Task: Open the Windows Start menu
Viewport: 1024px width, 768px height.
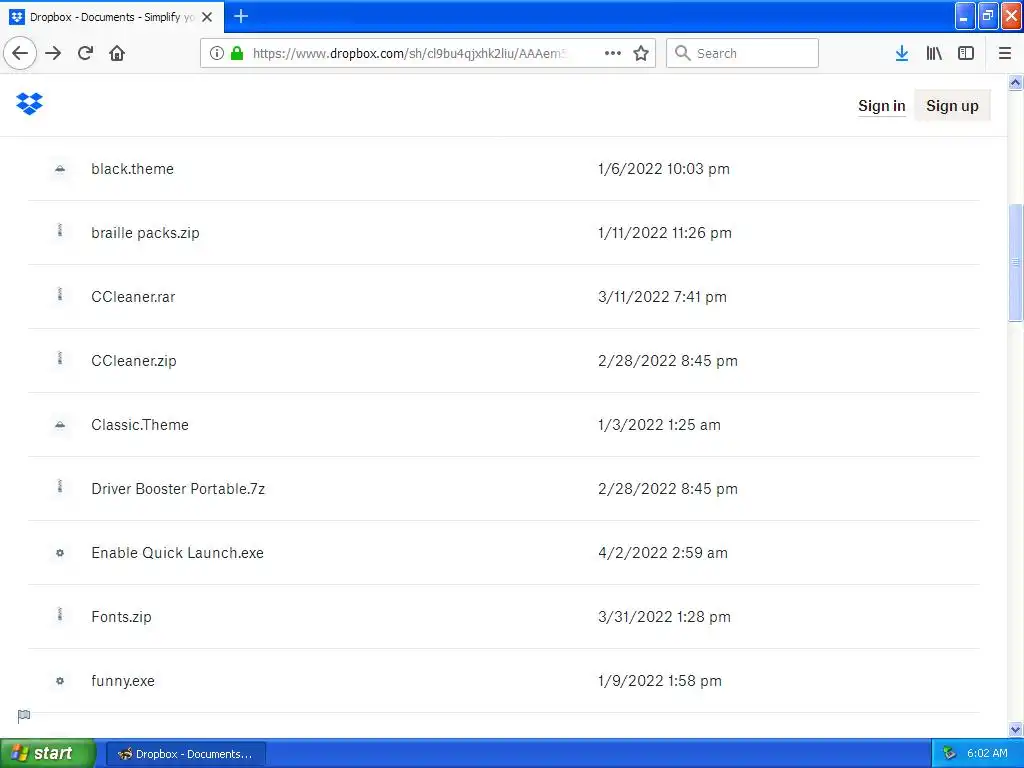Action: pos(47,754)
